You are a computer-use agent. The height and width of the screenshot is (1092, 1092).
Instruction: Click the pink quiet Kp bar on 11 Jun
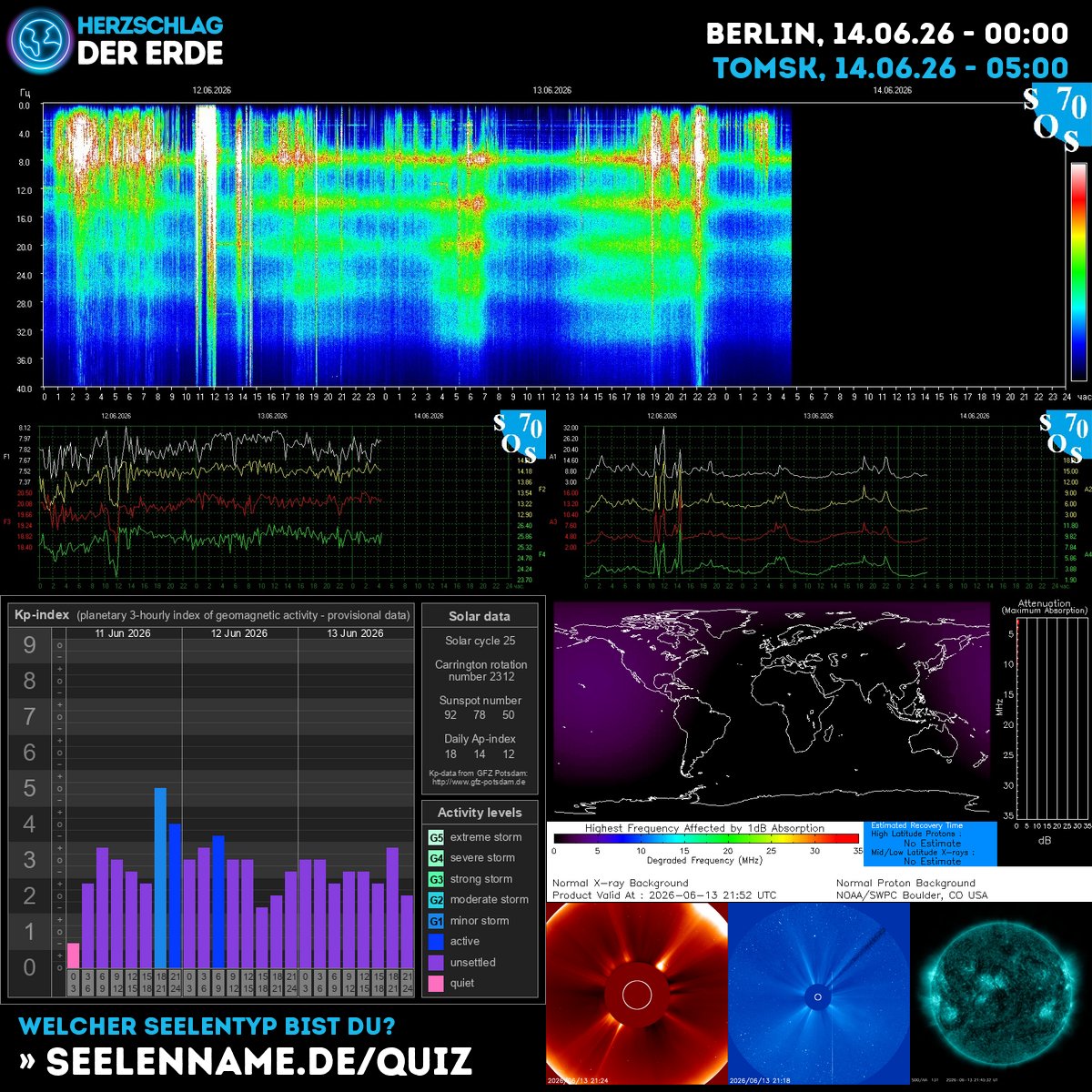click(73, 955)
